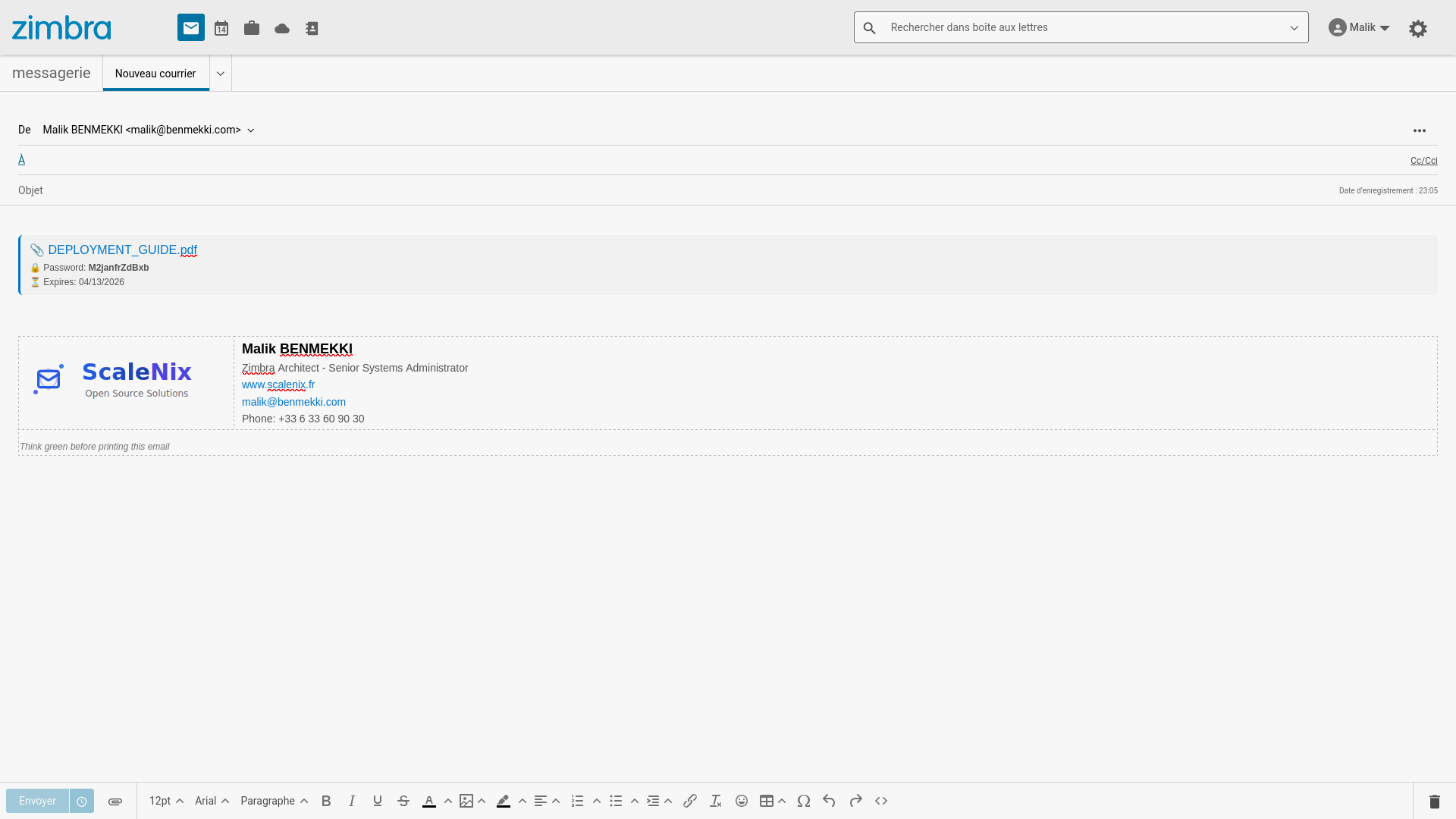Image resolution: width=1456 pixels, height=819 pixels.
Task: Open the Calendar app icon
Action: [x=221, y=28]
